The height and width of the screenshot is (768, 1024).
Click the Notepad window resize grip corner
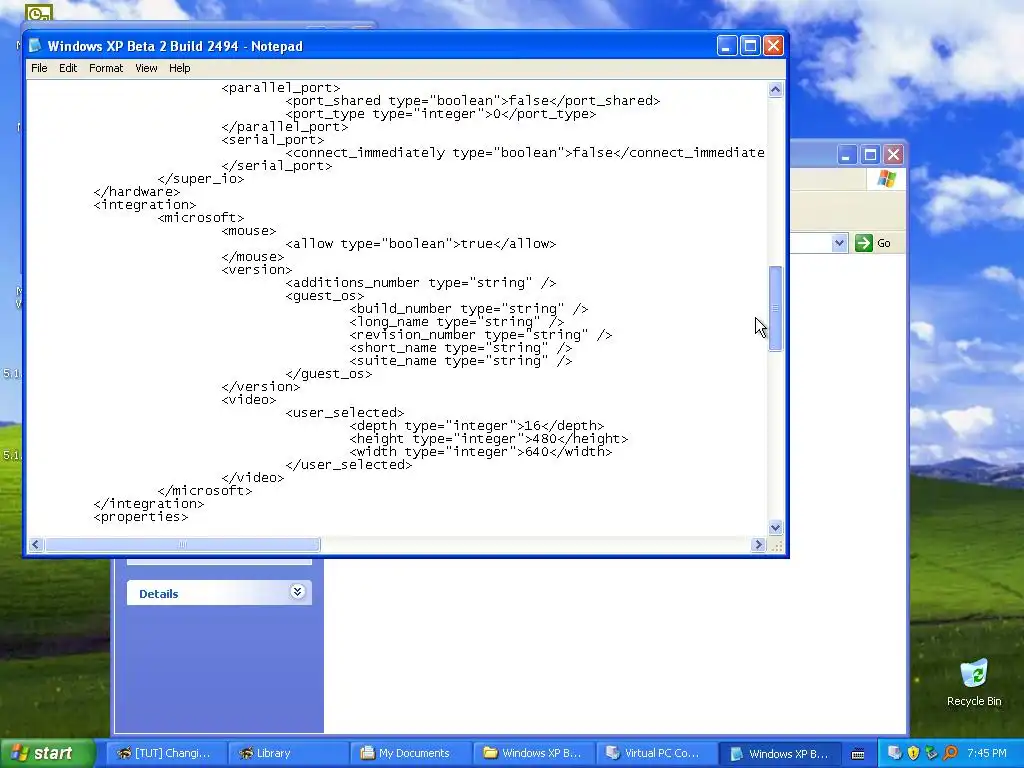(776, 545)
